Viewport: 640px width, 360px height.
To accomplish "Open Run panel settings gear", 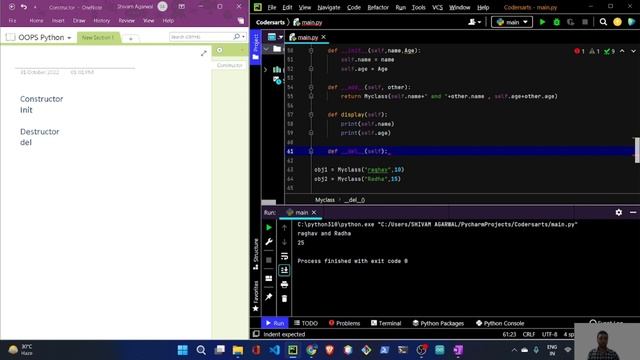I will point(619,212).
